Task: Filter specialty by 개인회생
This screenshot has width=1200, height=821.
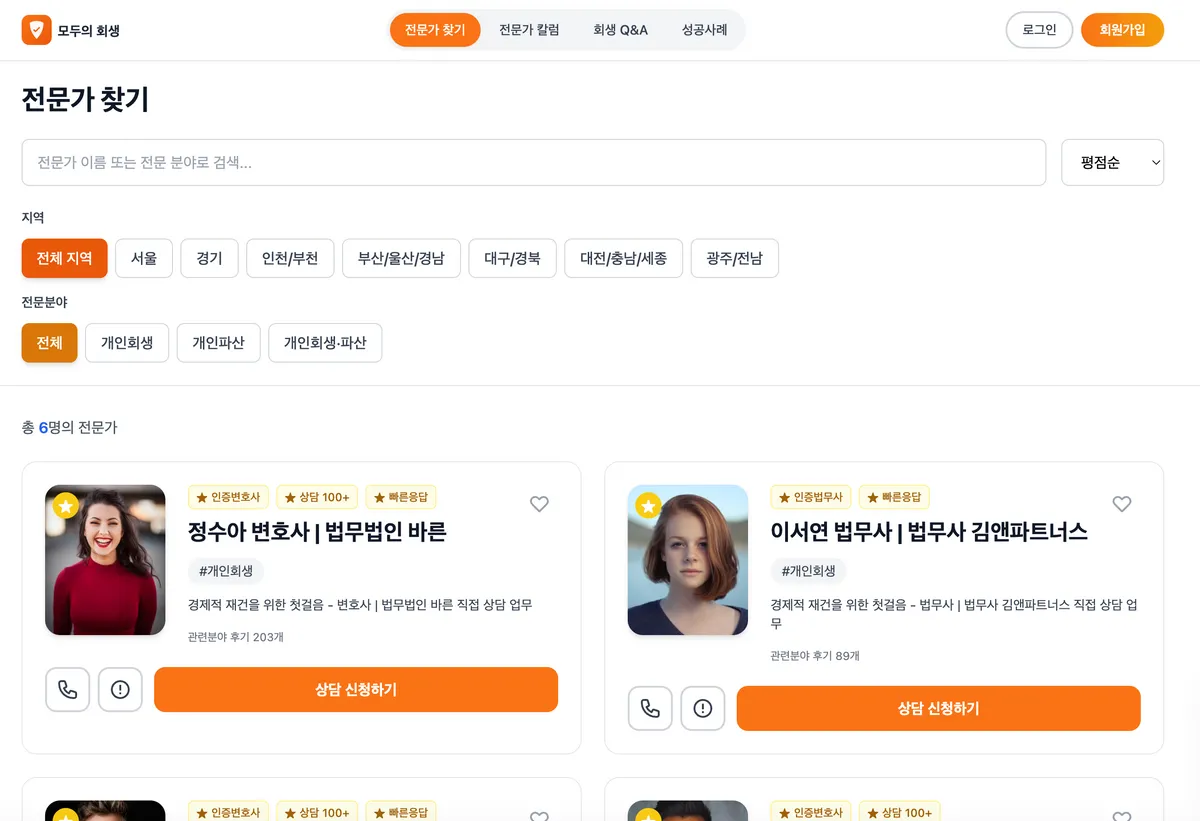Action: click(127, 343)
